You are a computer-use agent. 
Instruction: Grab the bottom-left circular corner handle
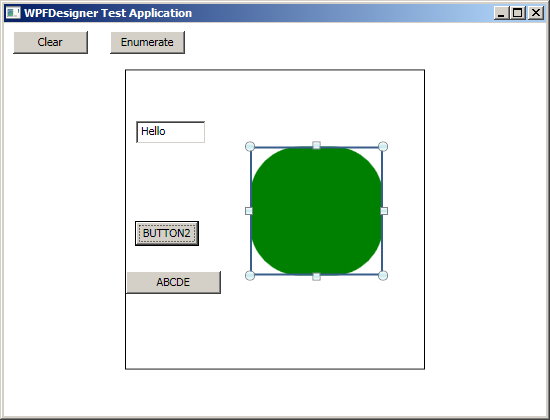point(250,275)
